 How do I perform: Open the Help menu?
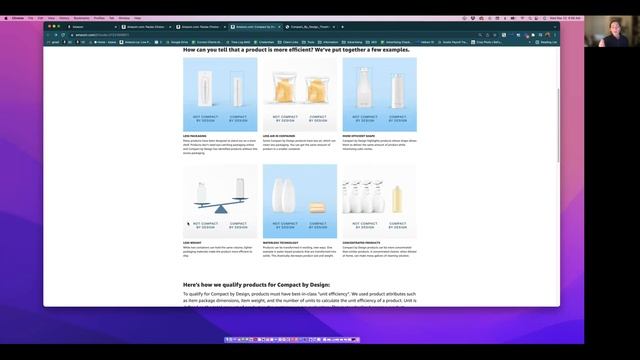point(138,18)
